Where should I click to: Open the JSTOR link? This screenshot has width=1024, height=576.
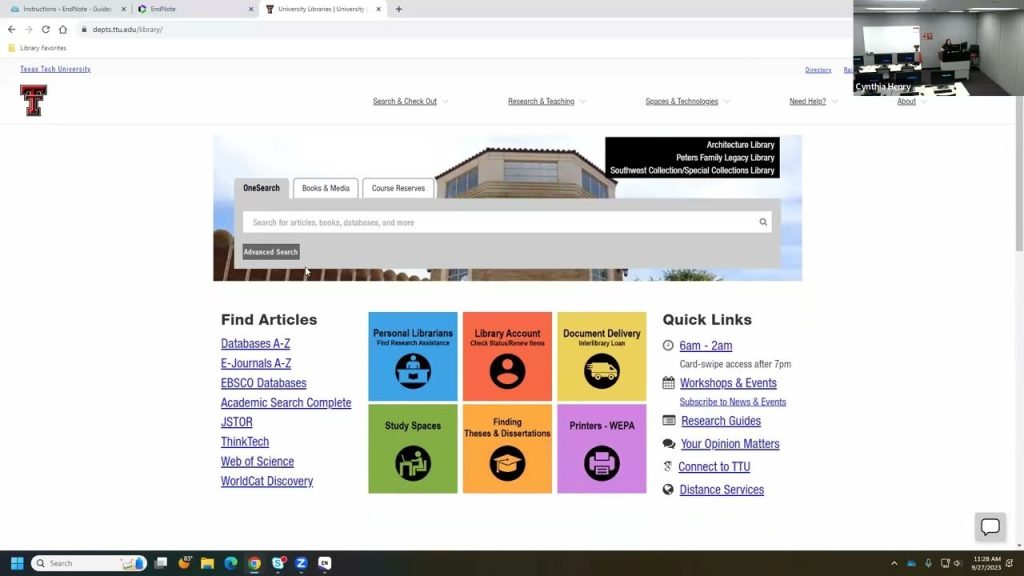coord(236,422)
